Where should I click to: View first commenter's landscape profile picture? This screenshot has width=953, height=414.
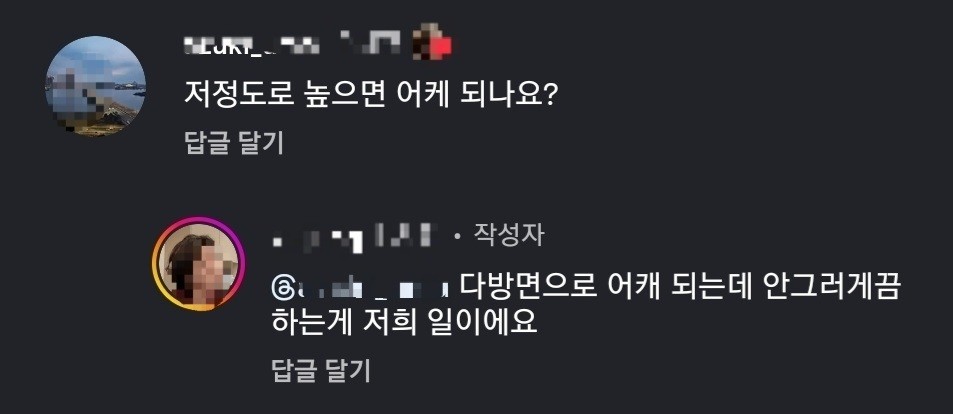click(96, 86)
